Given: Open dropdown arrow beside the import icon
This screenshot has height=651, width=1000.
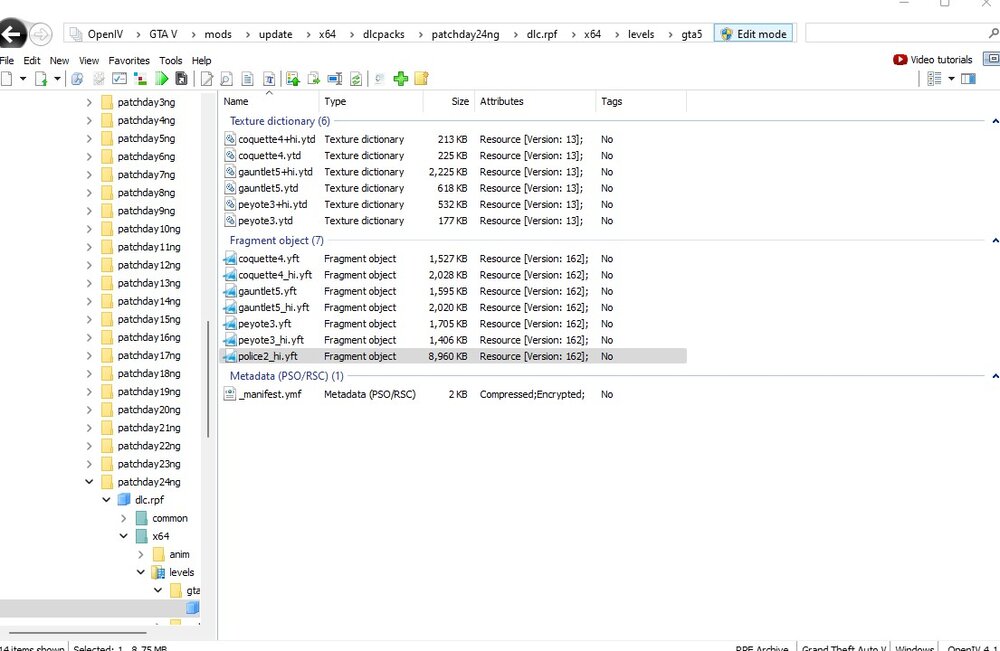Looking at the screenshot, I should click(x=57, y=78).
